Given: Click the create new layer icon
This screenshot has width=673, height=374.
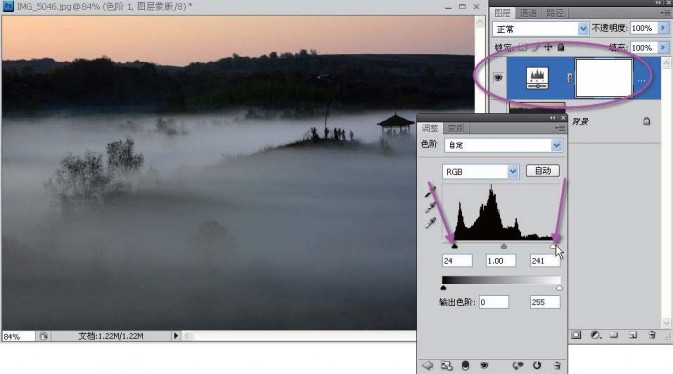Looking at the screenshot, I should click(x=633, y=335).
